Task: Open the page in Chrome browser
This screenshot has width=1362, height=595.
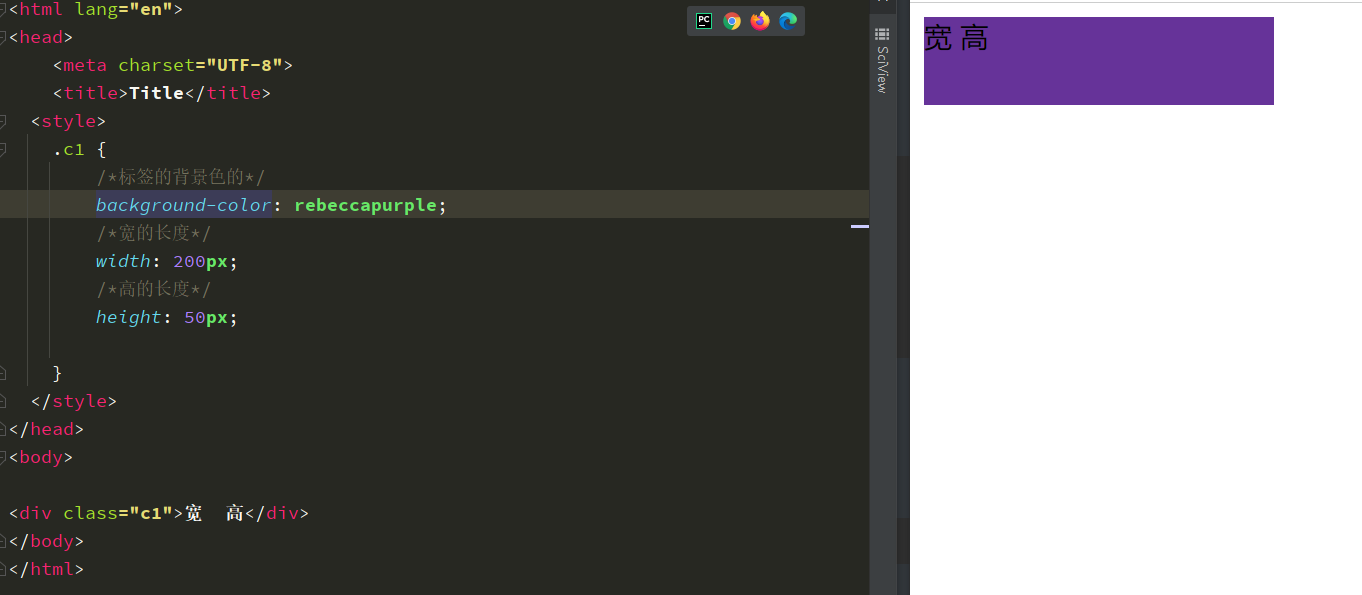Action: 732,21
